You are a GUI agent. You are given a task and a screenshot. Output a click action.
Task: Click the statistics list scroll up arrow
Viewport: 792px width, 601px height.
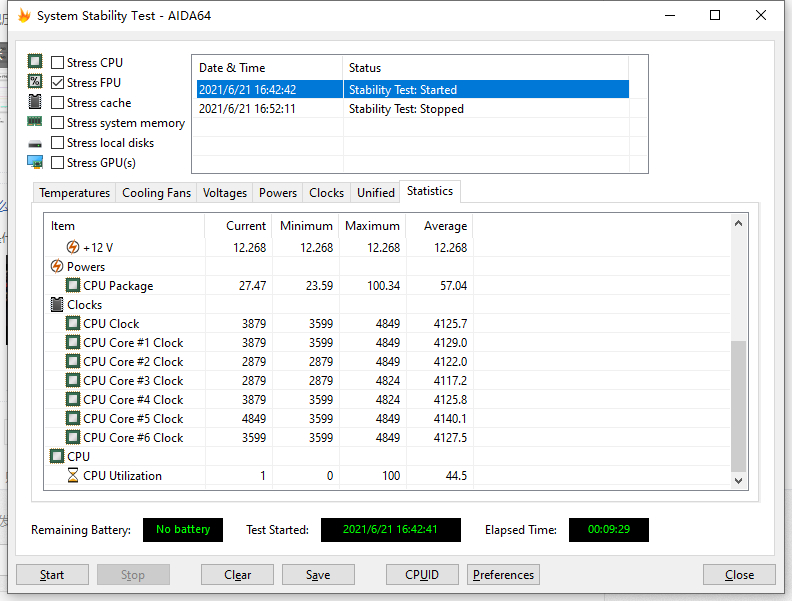(x=738, y=223)
